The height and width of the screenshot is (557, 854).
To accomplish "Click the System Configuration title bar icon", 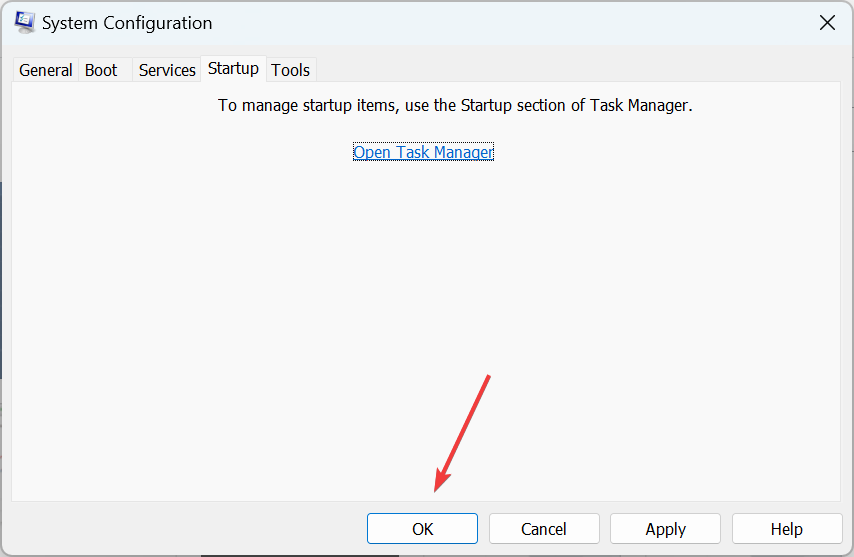I will pos(25,22).
